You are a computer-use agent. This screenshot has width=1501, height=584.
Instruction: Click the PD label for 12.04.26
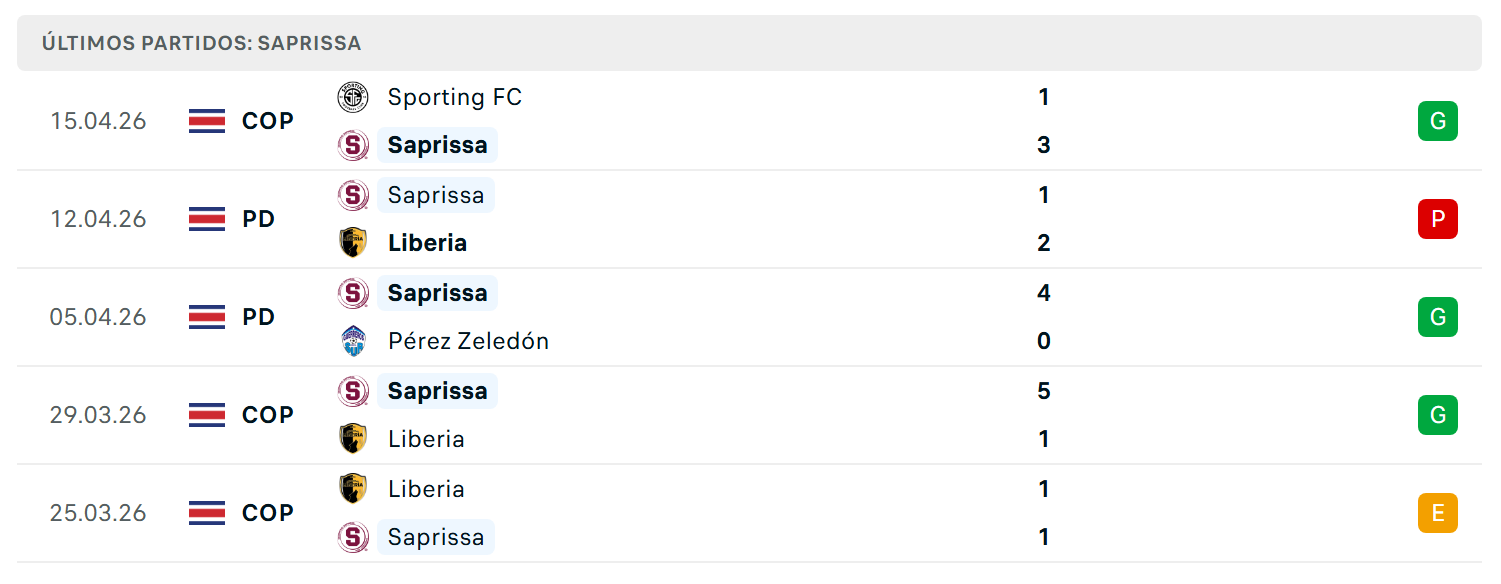point(259,219)
